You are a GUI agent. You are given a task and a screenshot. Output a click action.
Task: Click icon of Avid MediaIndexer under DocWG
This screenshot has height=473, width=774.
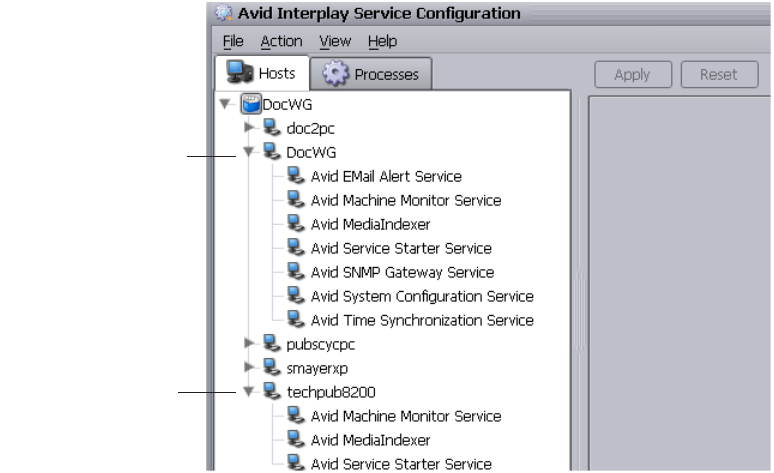(296, 223)
